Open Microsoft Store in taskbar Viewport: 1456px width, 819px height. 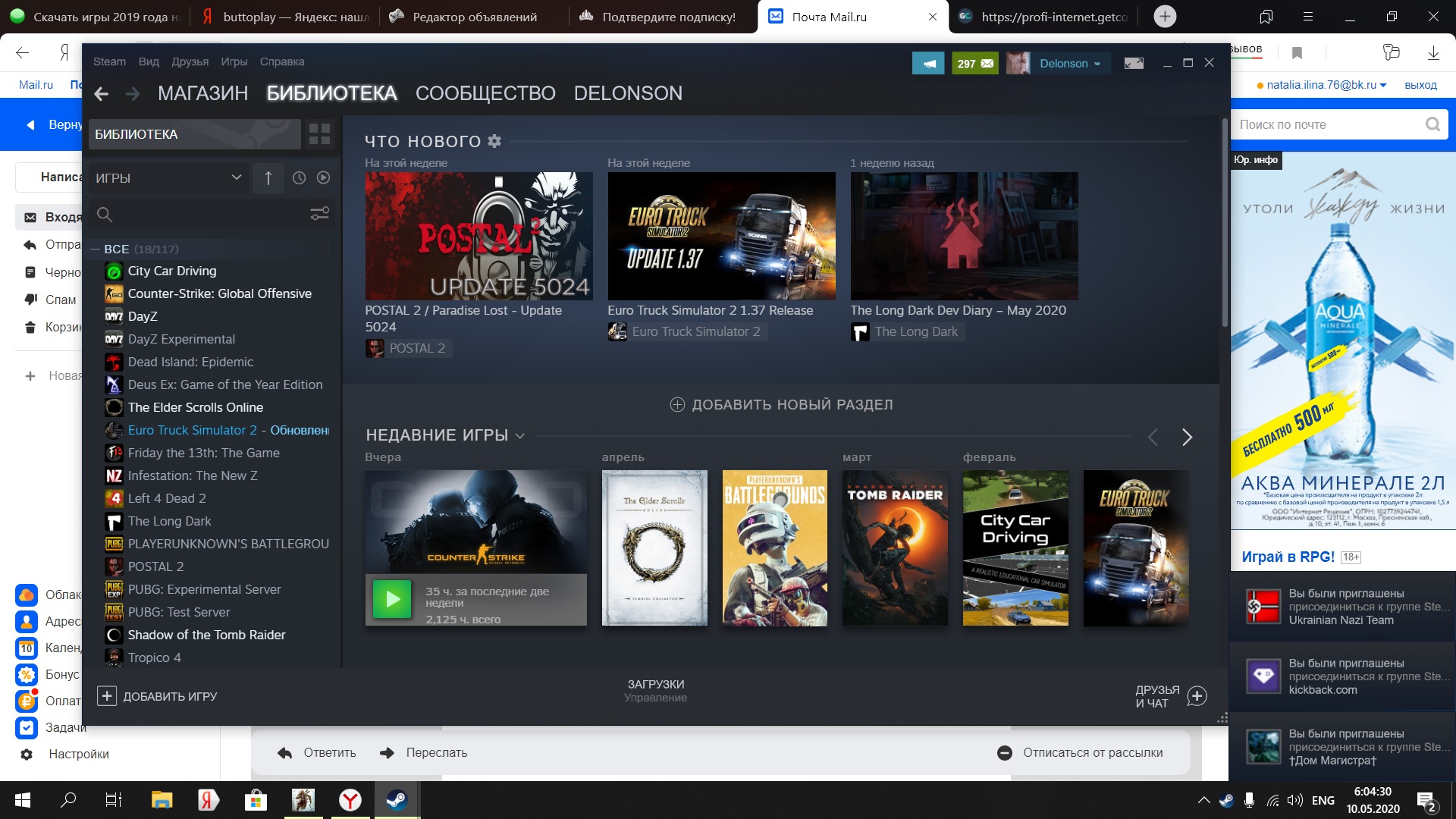[x=256, y=800]
